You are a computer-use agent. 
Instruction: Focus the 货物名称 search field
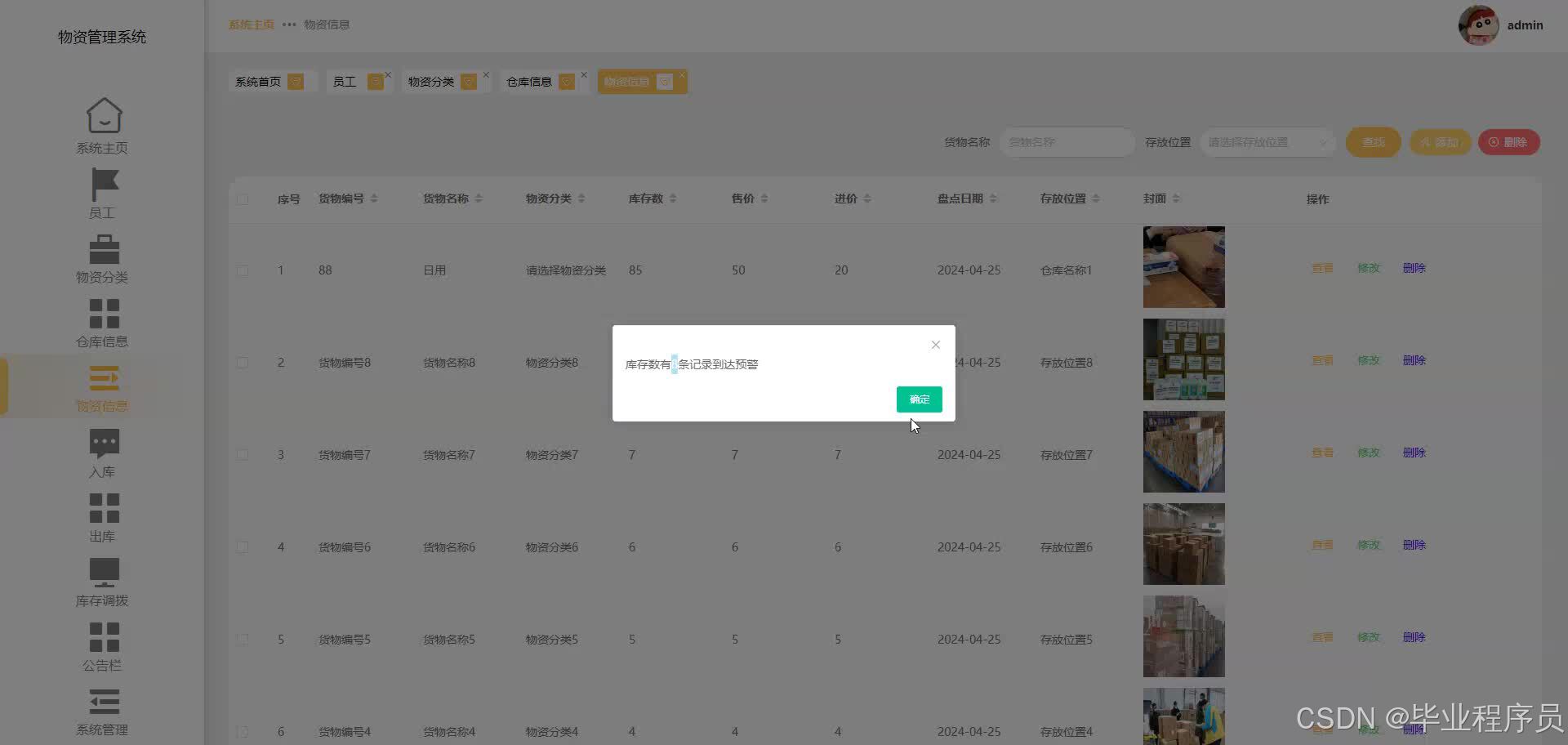pos(1067,142)
